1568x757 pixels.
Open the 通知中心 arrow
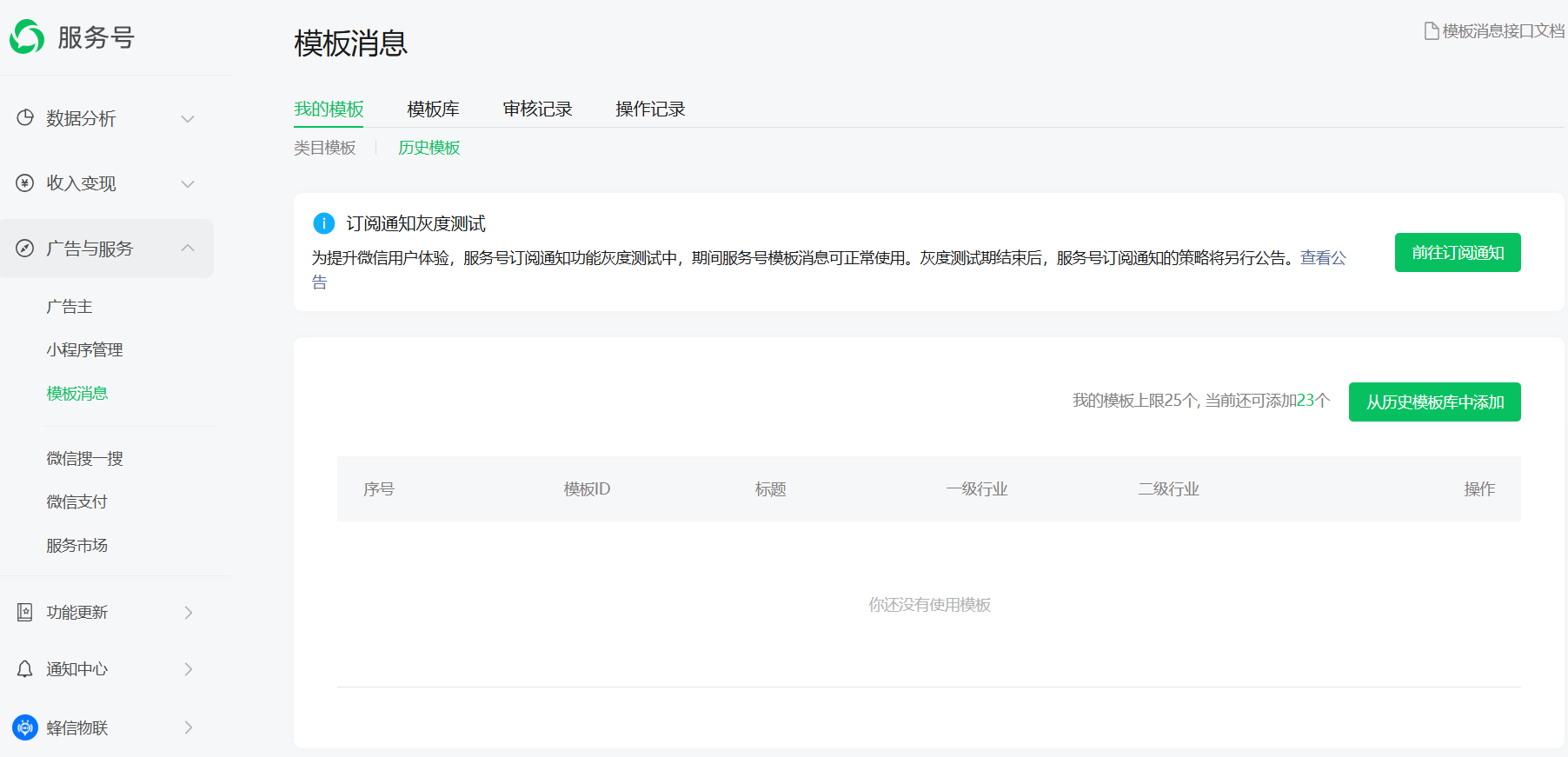(x=189, y=669)
